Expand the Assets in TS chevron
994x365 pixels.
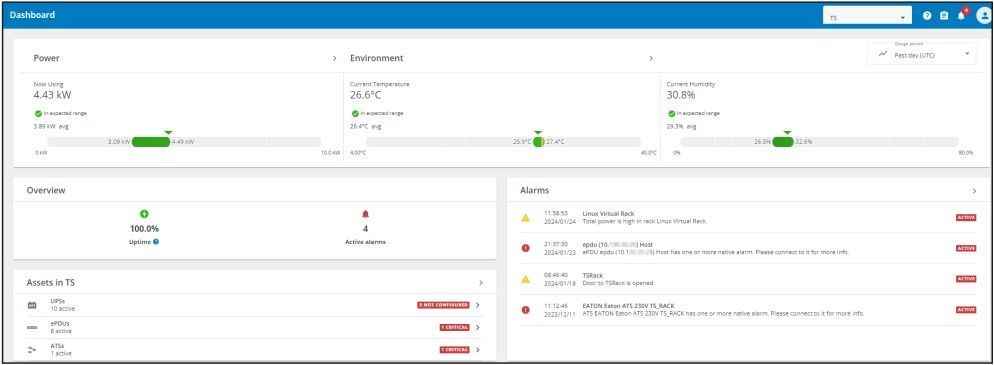click(x=481, y=283)
